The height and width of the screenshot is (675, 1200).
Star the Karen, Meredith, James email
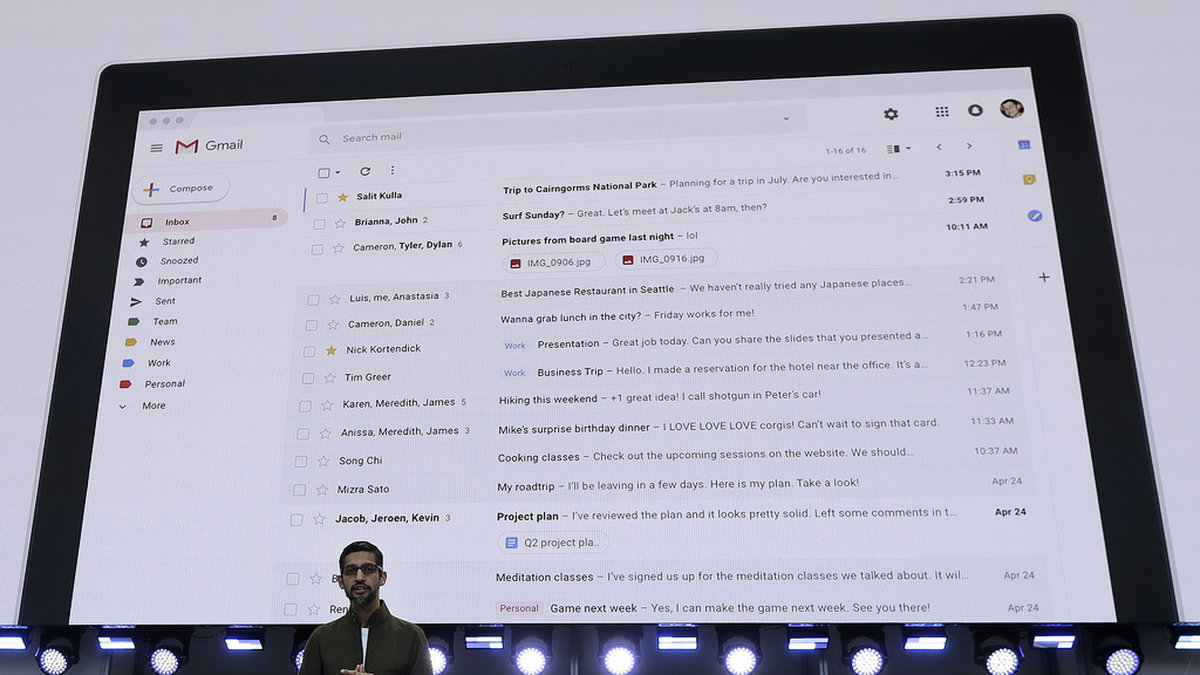327,405
